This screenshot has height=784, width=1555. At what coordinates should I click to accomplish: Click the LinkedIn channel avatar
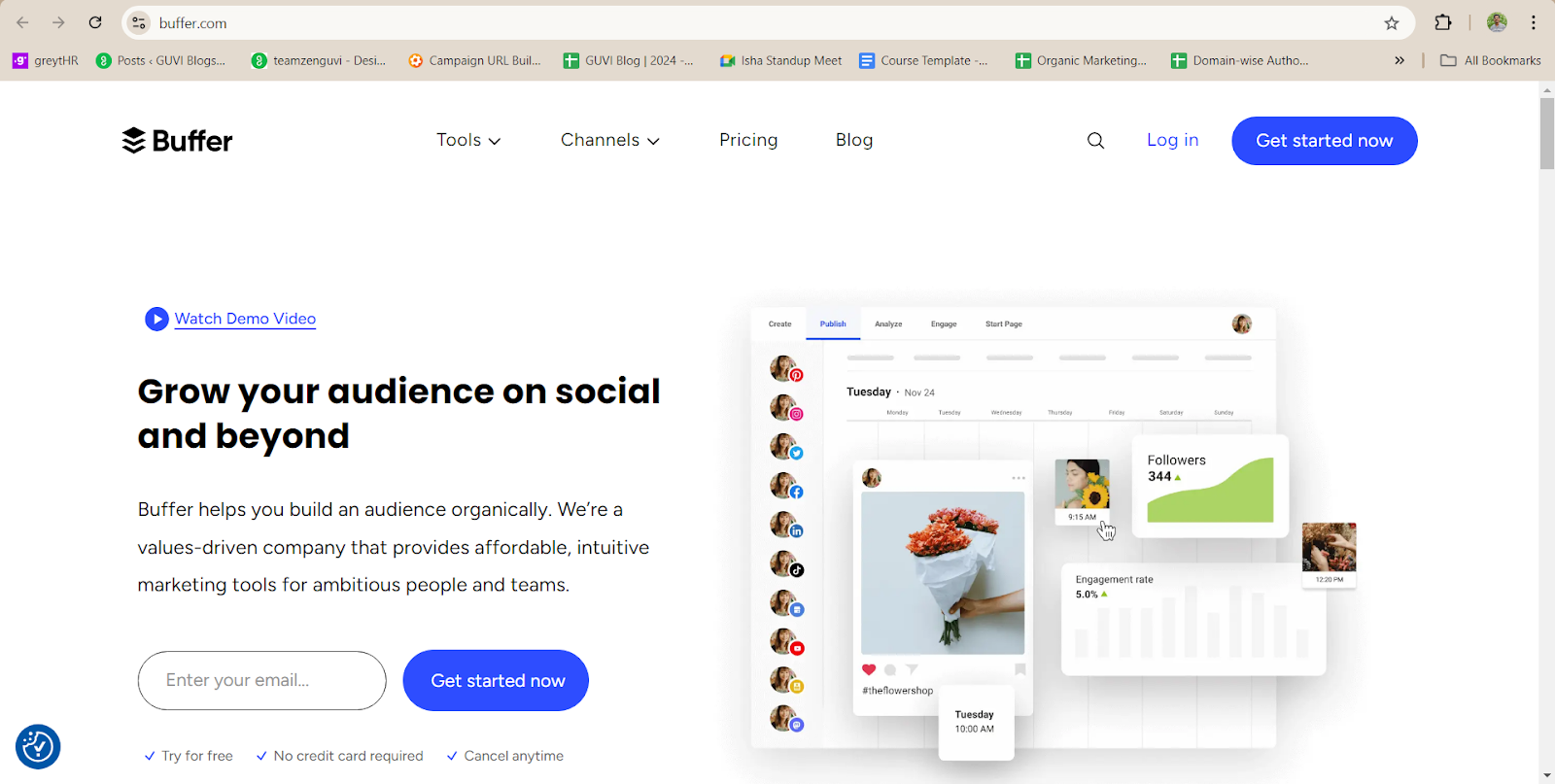pos(785,525)
